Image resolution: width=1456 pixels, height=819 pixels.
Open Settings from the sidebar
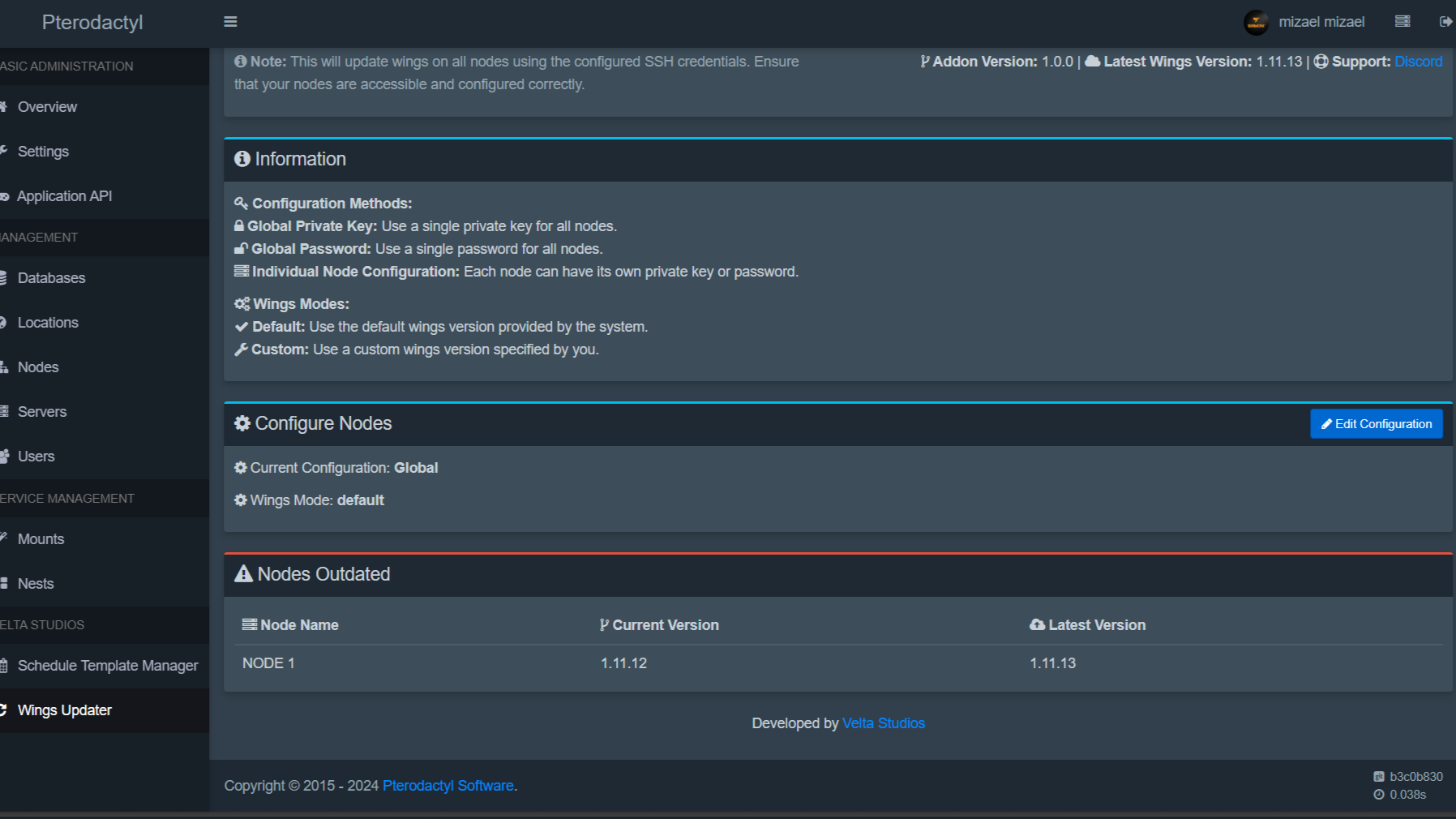pos(43,152)
